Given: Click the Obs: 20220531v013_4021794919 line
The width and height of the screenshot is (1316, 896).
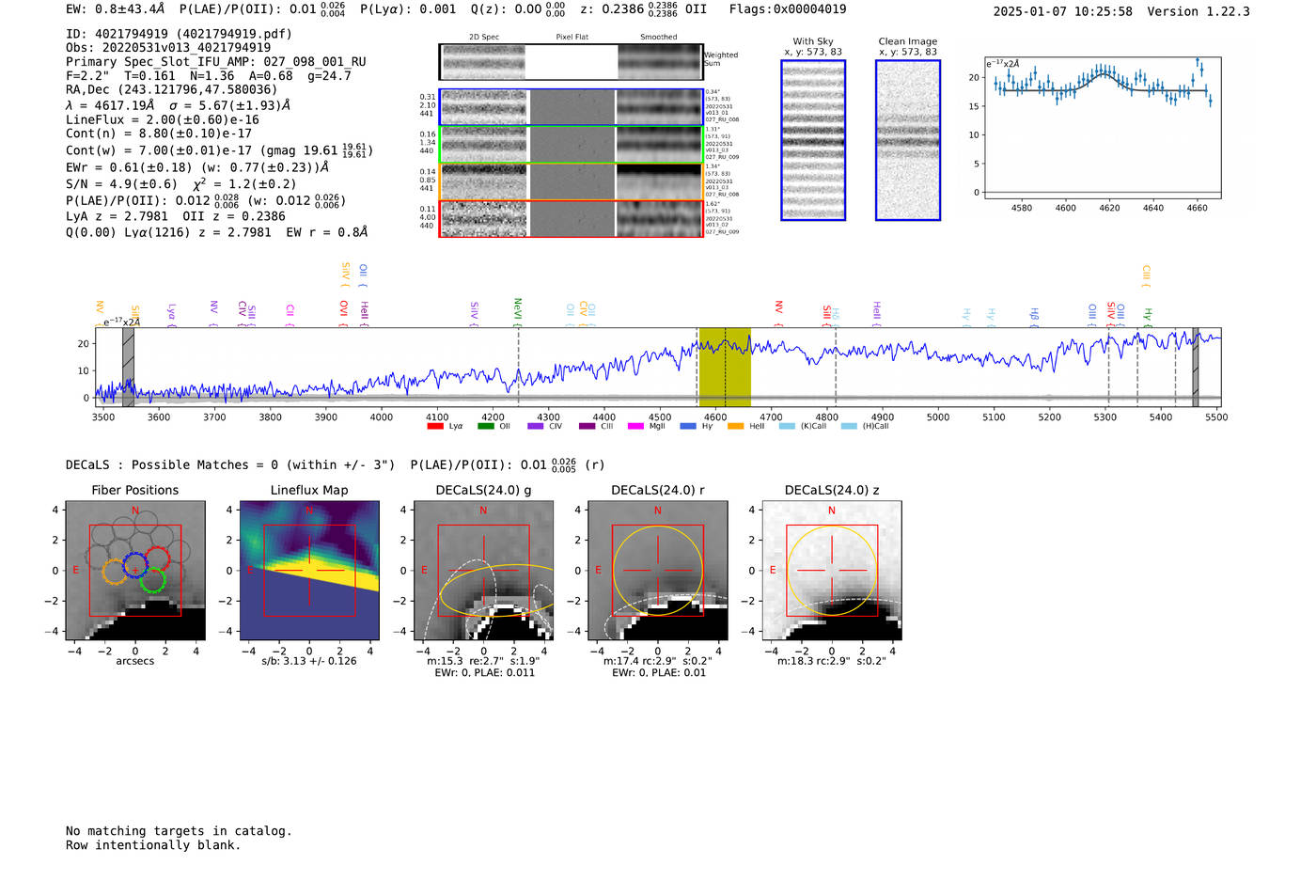Looking at the screenshot, I should tap(168, 48).
